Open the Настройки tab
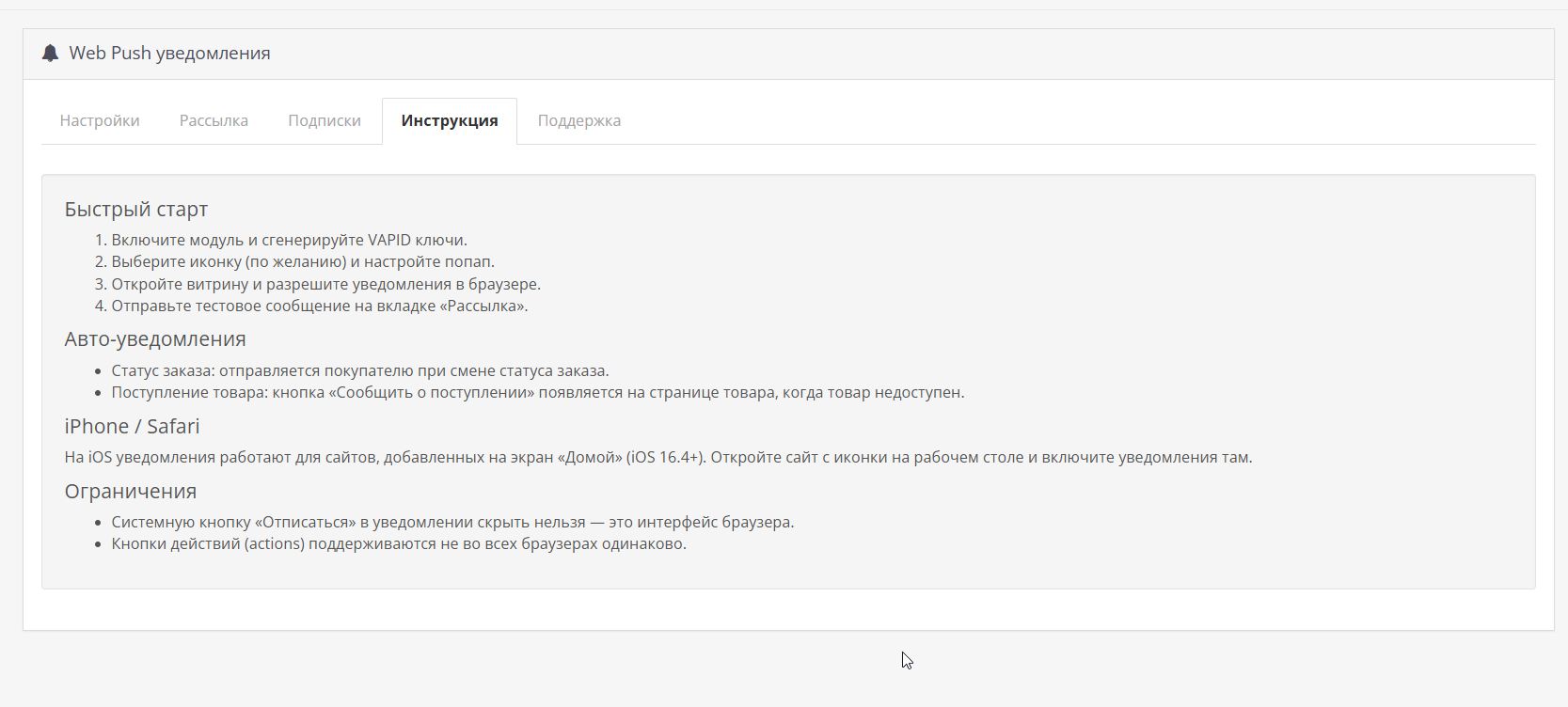The width and height of the screenshot is (1568, 707). 100,120
